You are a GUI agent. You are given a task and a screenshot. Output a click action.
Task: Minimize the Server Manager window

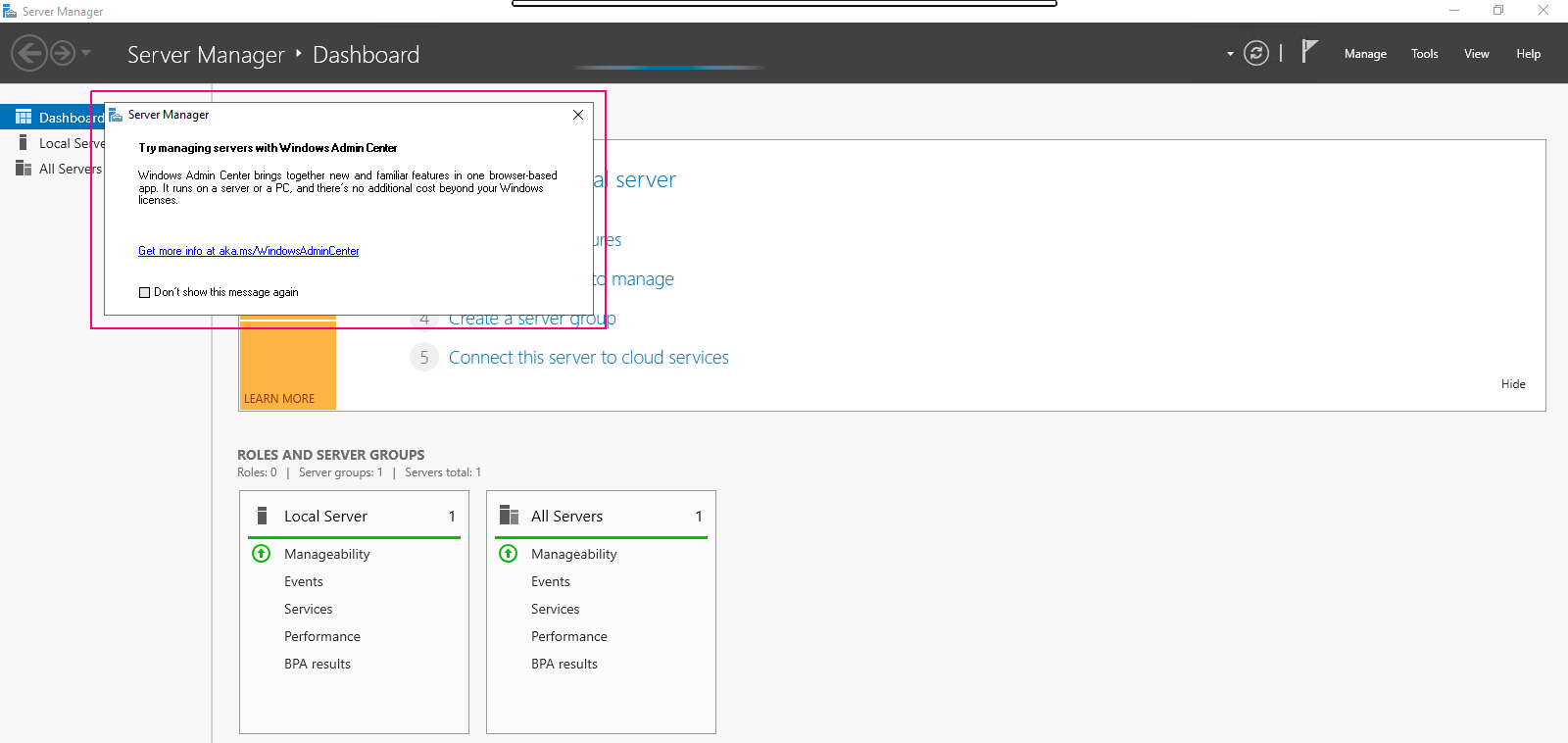[1454, 11]
